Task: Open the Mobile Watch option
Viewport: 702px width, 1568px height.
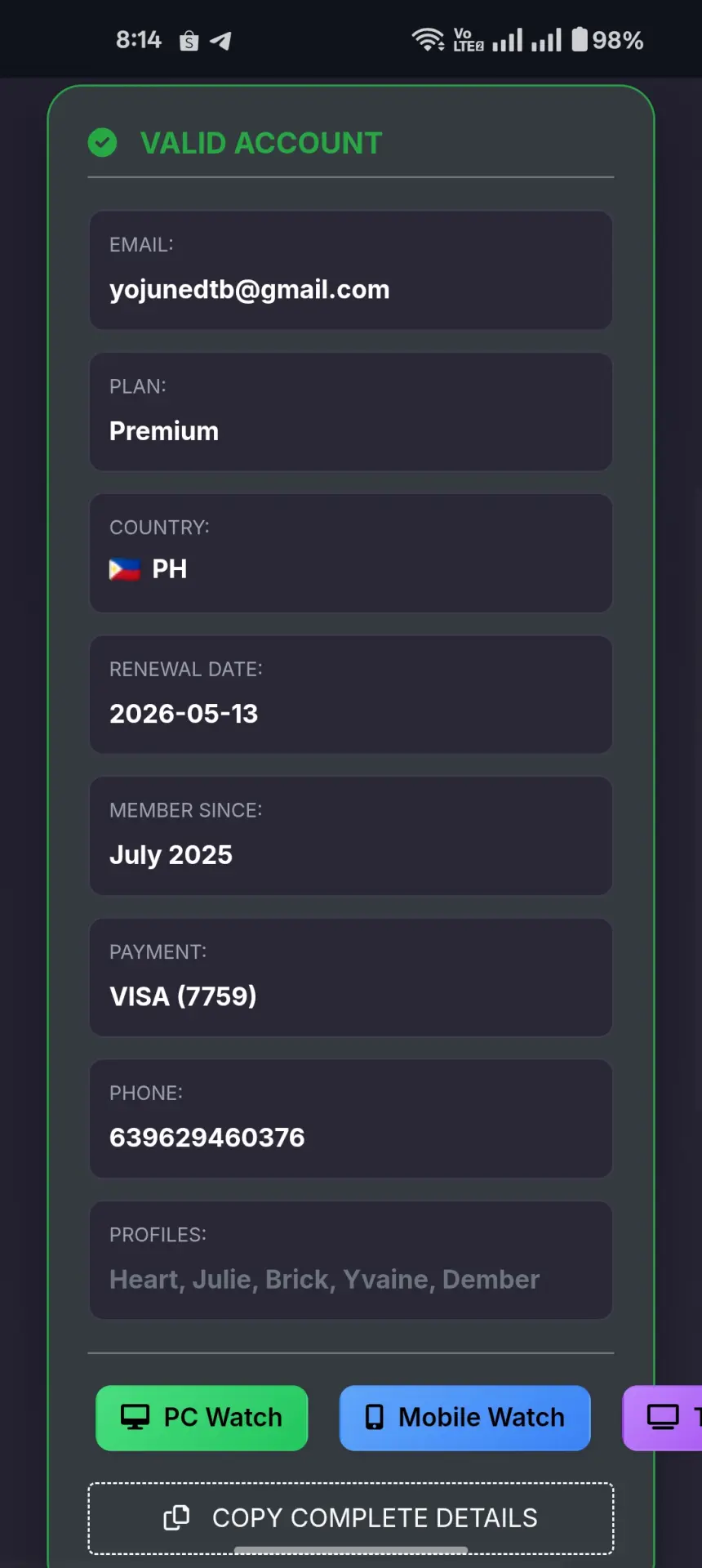Action: pyautogui.click(x=464, y=1418)
